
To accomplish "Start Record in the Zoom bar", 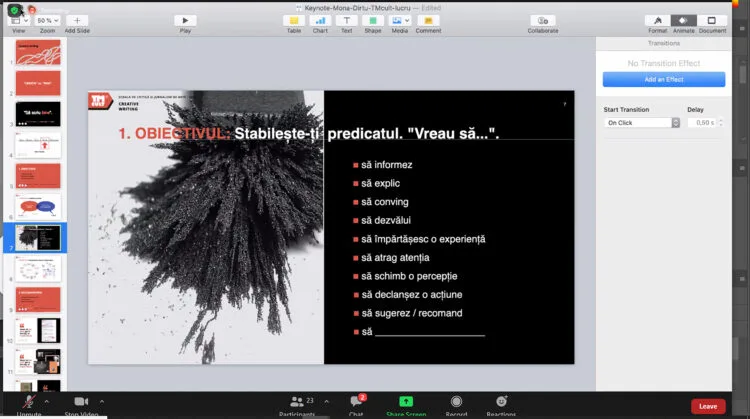I will coord(456,405).
